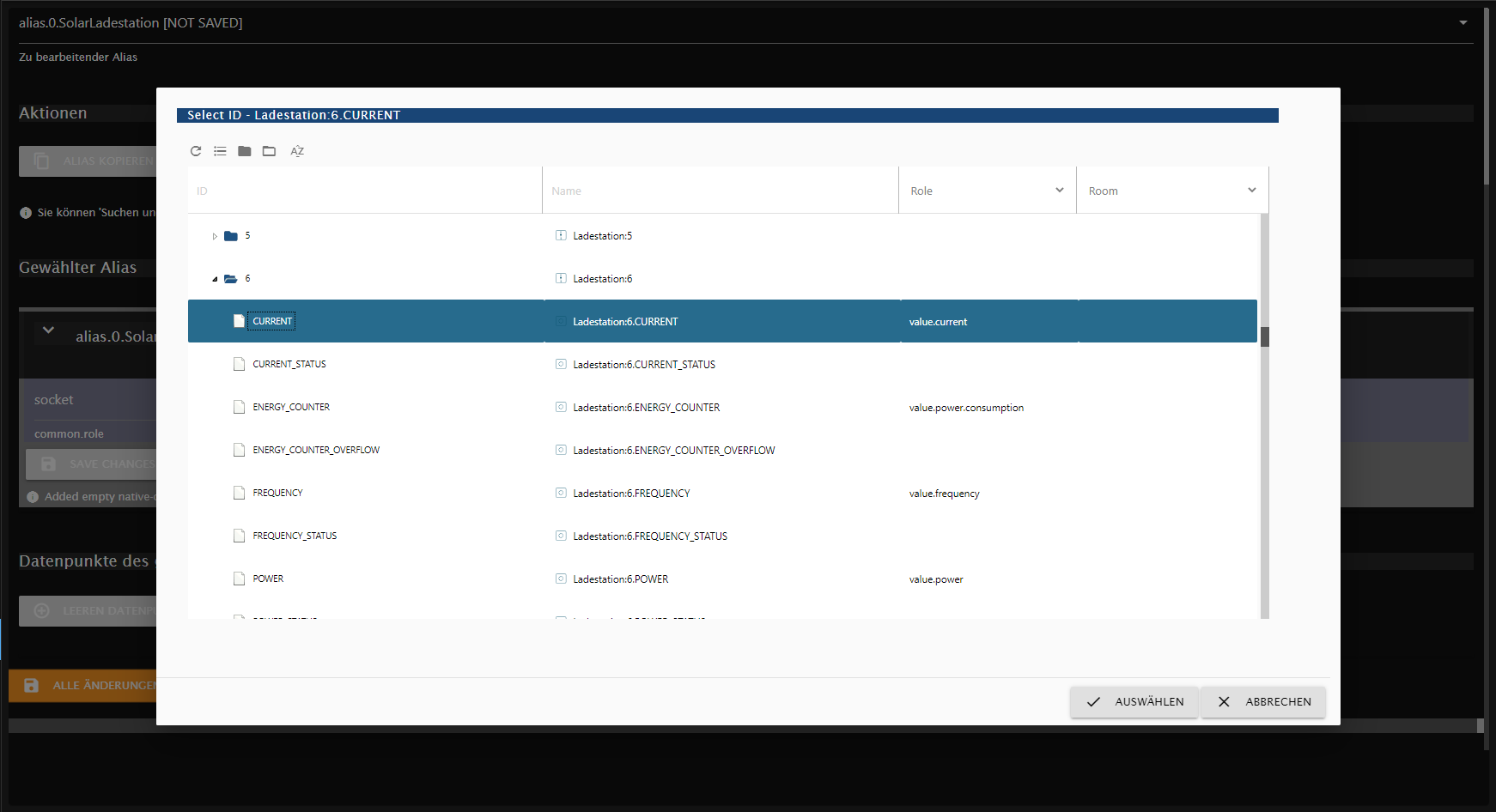This screenshot has width=1496, height=812.
Task: Click the refresh tree icon
Action: [x=196, y=151]
